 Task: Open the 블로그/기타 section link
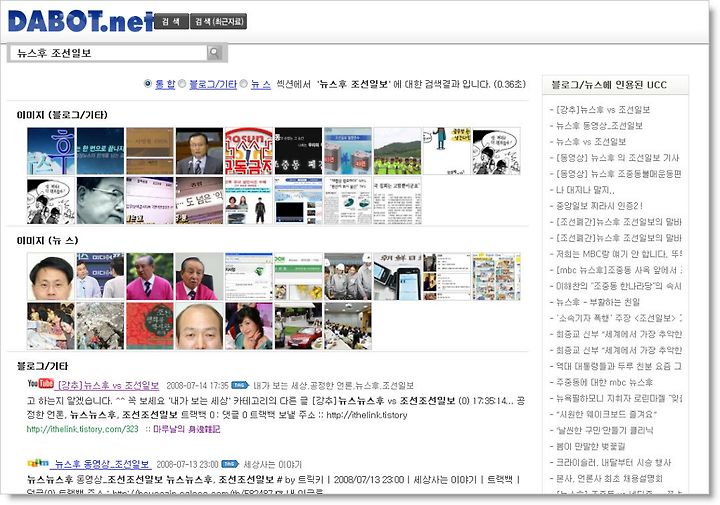pyautogui.click(x=213, y=84)
